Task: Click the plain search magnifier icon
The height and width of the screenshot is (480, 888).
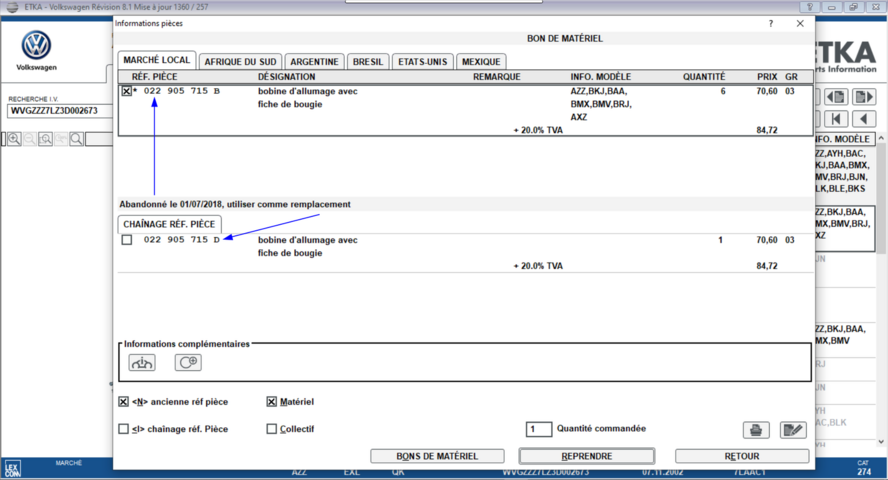Action: coord(76,139)
